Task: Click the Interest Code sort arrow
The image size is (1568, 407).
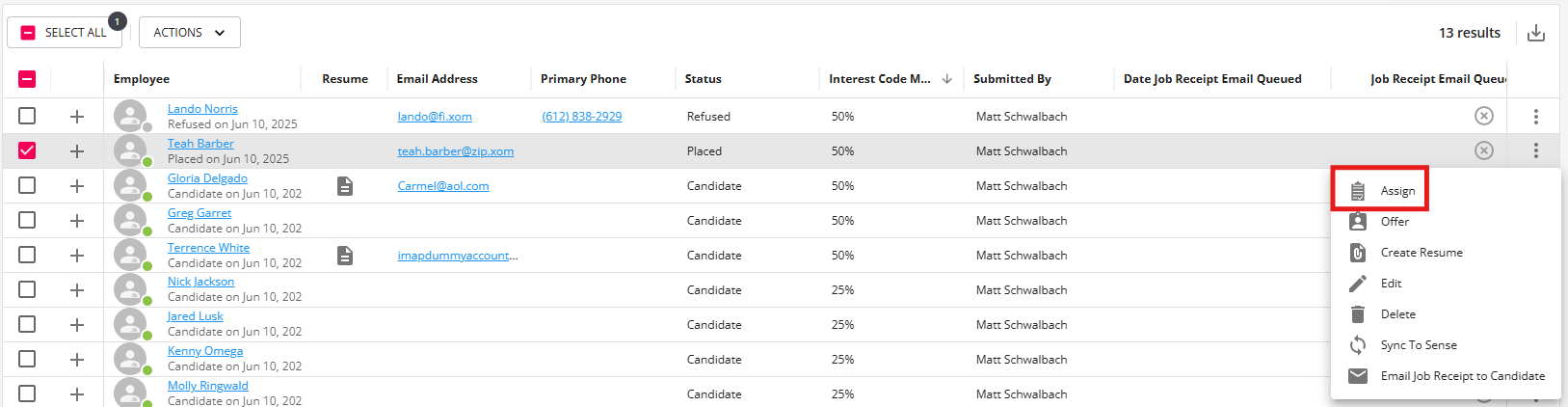Action: 947,79
